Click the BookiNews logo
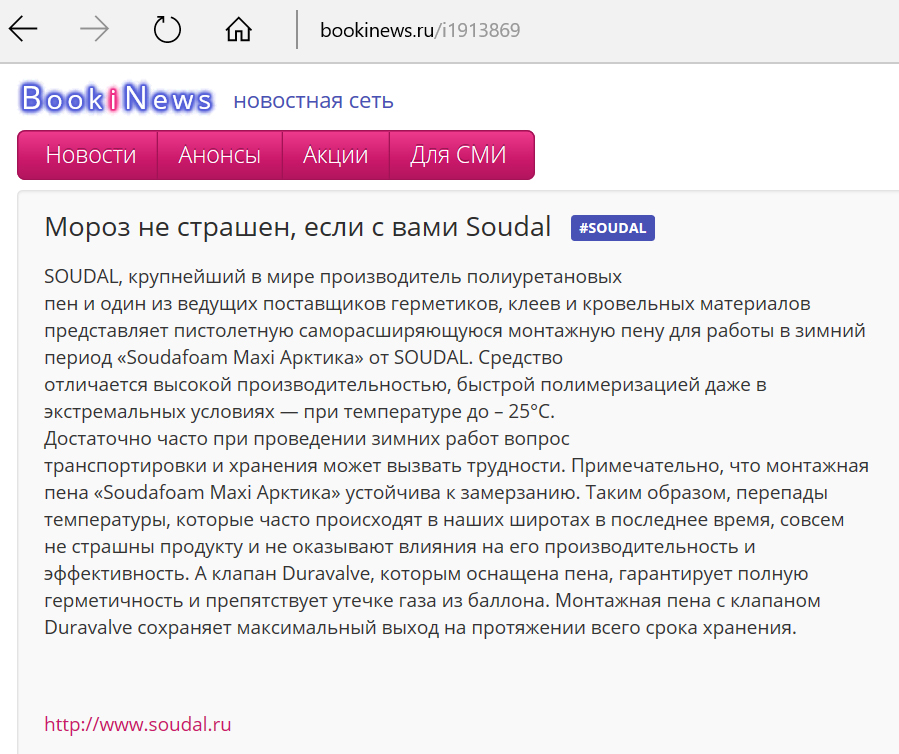 116,99
